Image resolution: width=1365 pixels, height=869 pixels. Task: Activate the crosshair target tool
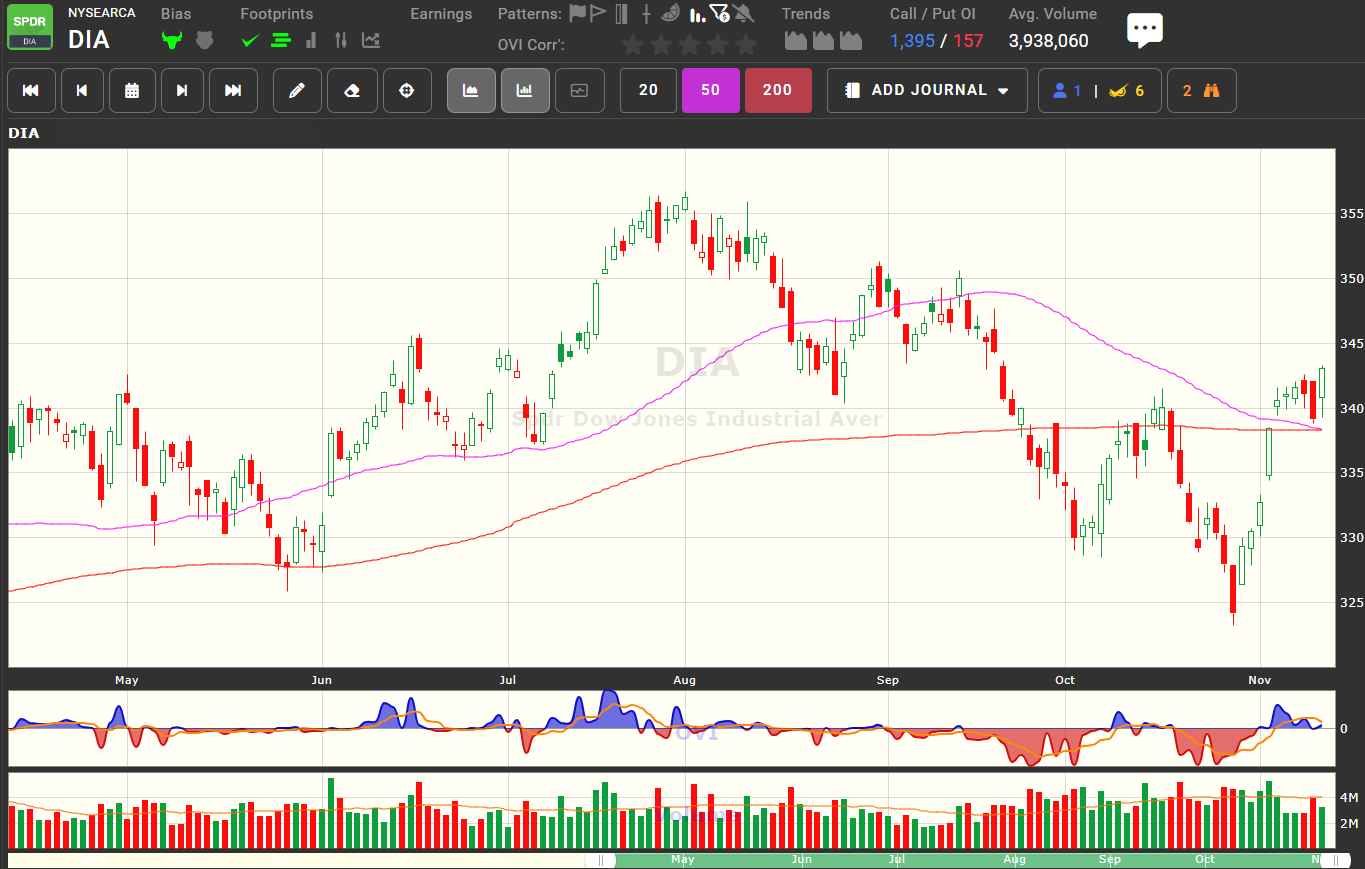click(x=407, y=90)
